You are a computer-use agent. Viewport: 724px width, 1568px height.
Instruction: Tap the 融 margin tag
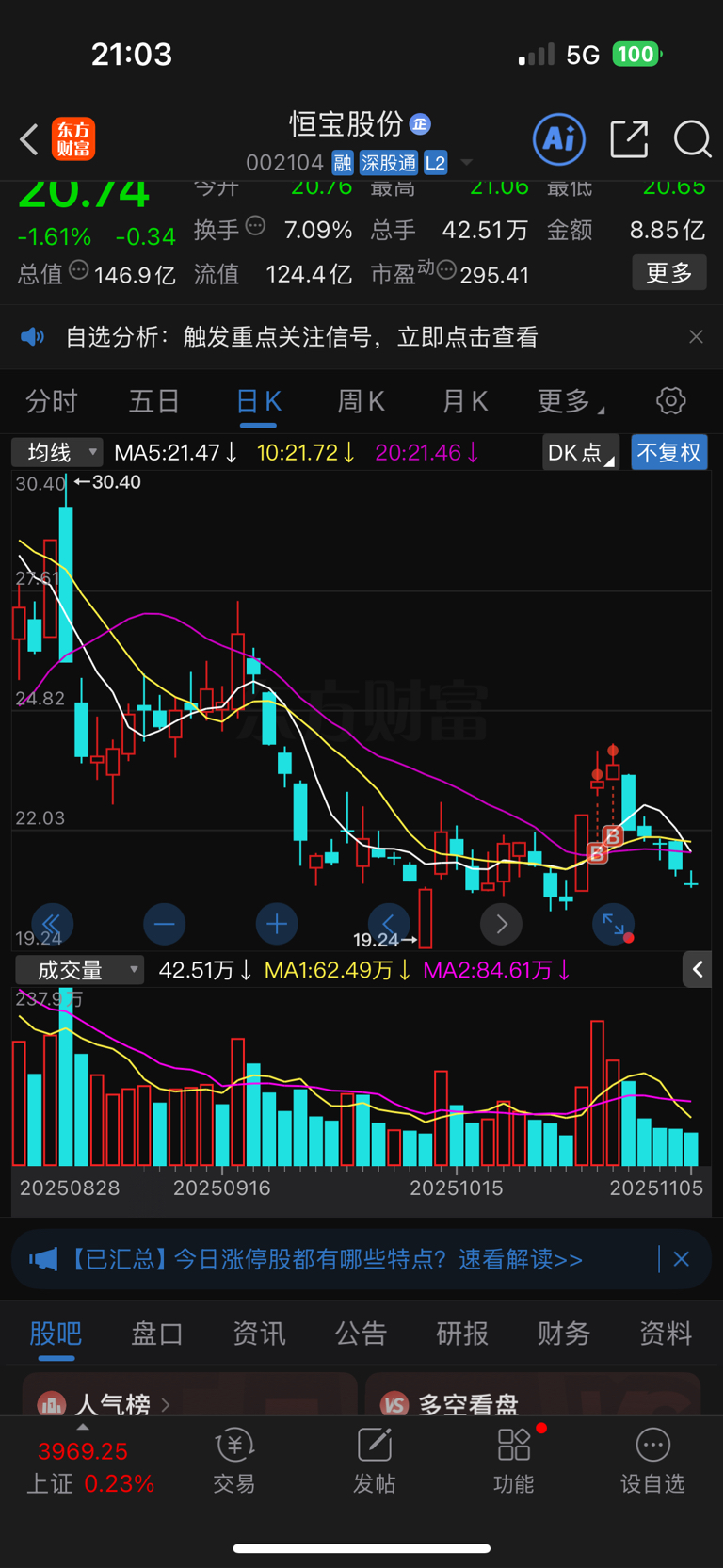click(x=343, y=163)
